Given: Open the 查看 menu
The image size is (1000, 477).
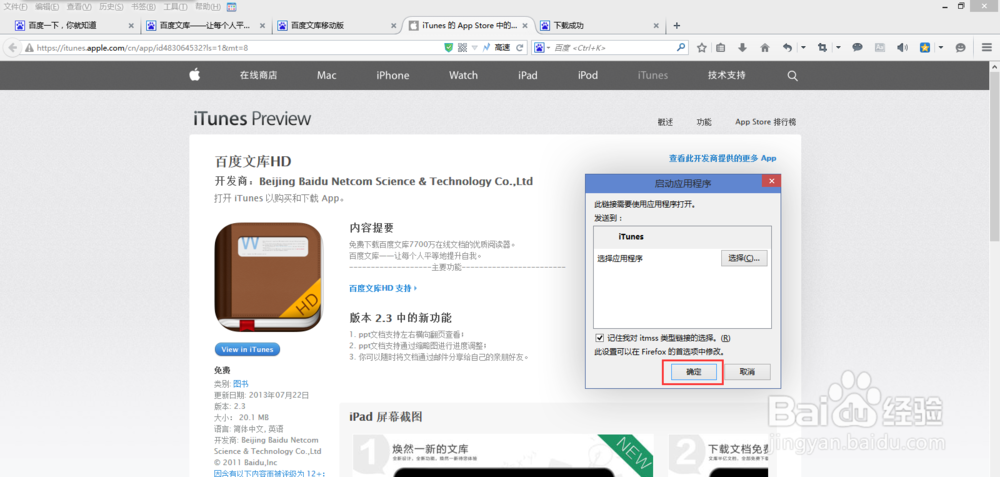Looking at the screenshot, I should [x=79, y=7].
